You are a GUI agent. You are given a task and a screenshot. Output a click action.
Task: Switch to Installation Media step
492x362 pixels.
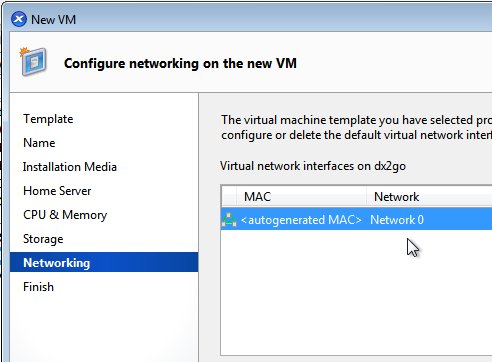tap(70, 167)
